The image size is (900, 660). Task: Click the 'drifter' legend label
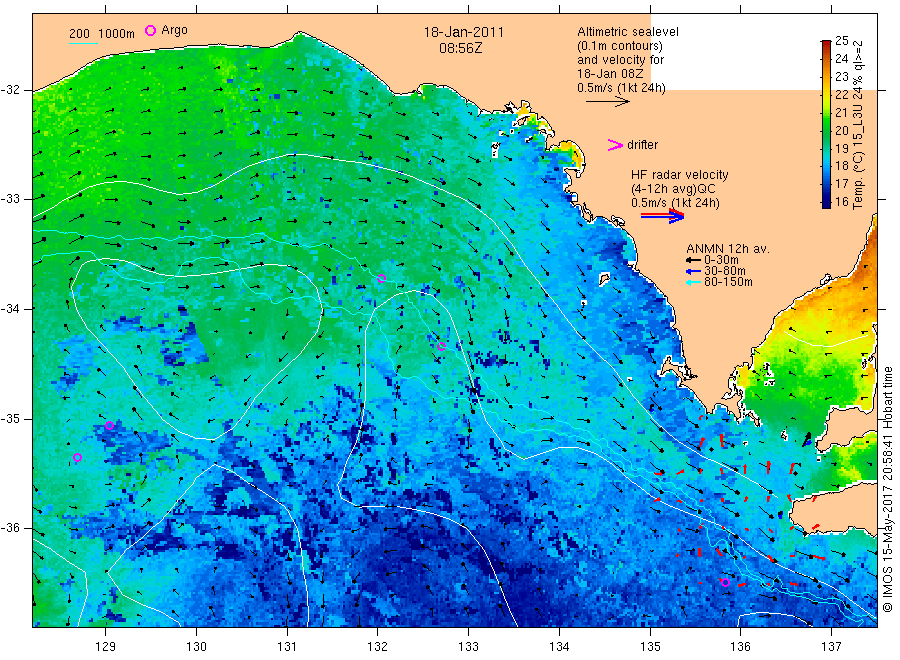[643, 145]
